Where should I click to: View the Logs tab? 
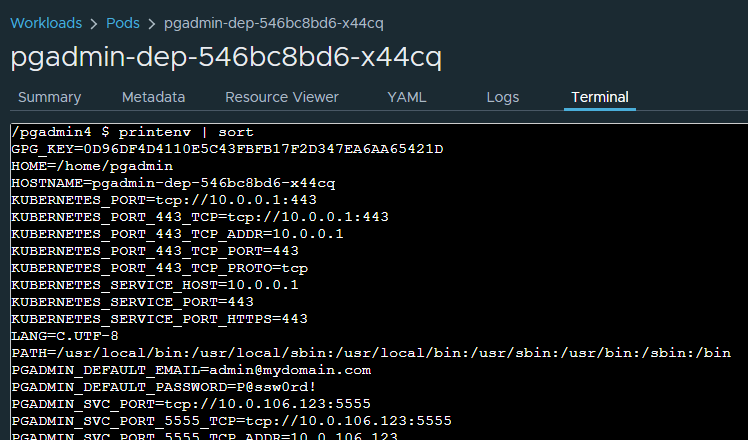click(503, 97)
